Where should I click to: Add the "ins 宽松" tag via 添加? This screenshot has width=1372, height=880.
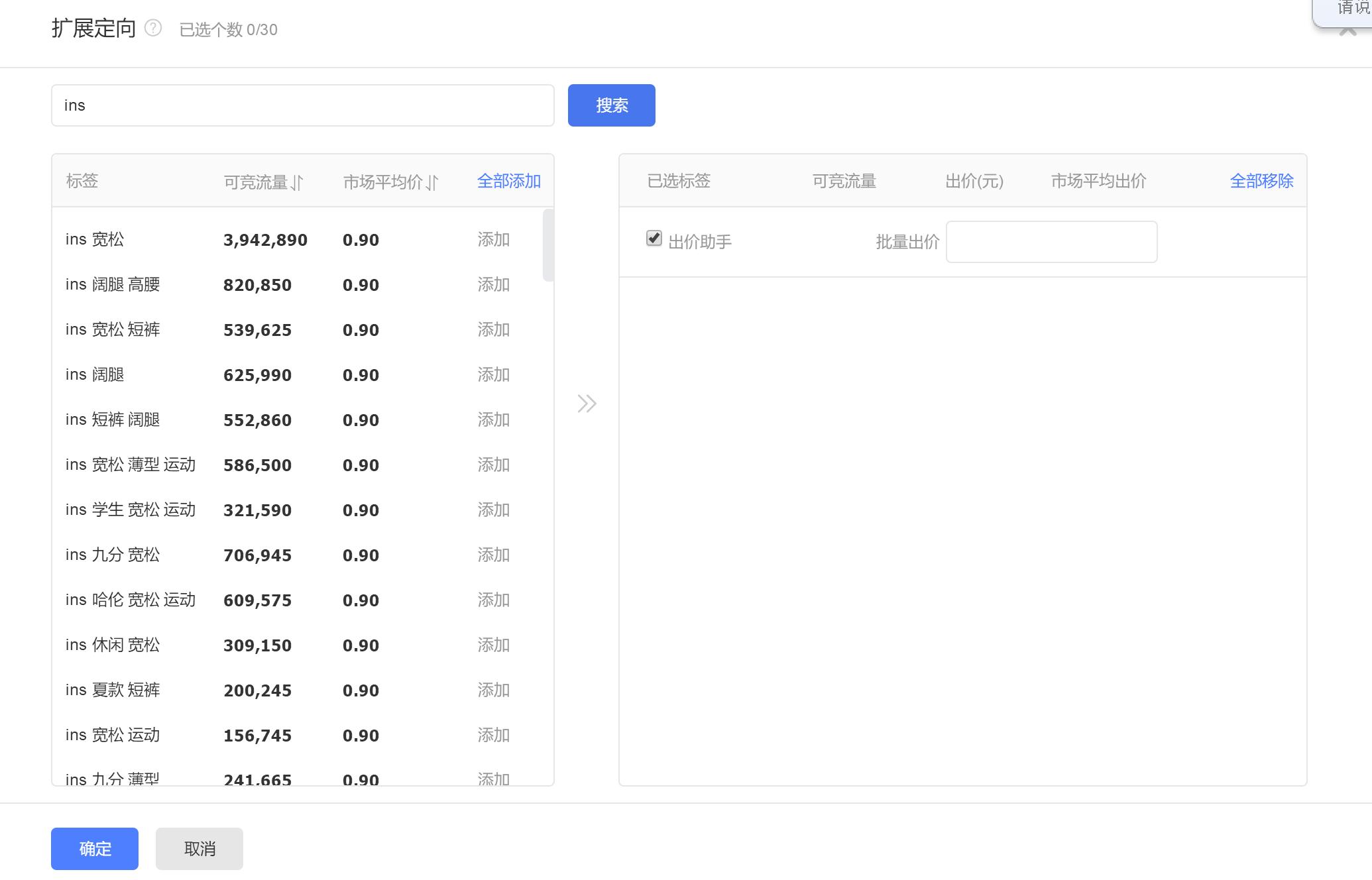(494, 239)
